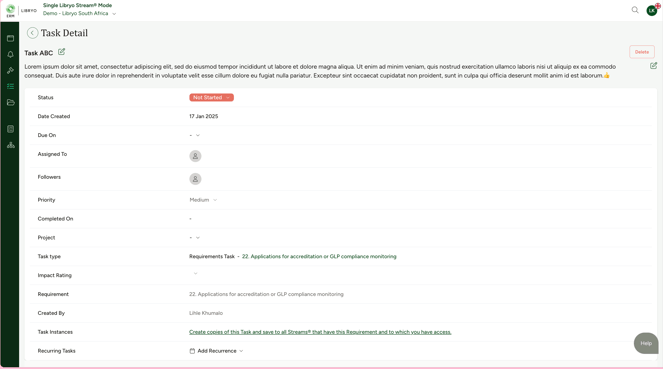
Task: Open search with the magnifier icon
Action: (x=635, y=10)
